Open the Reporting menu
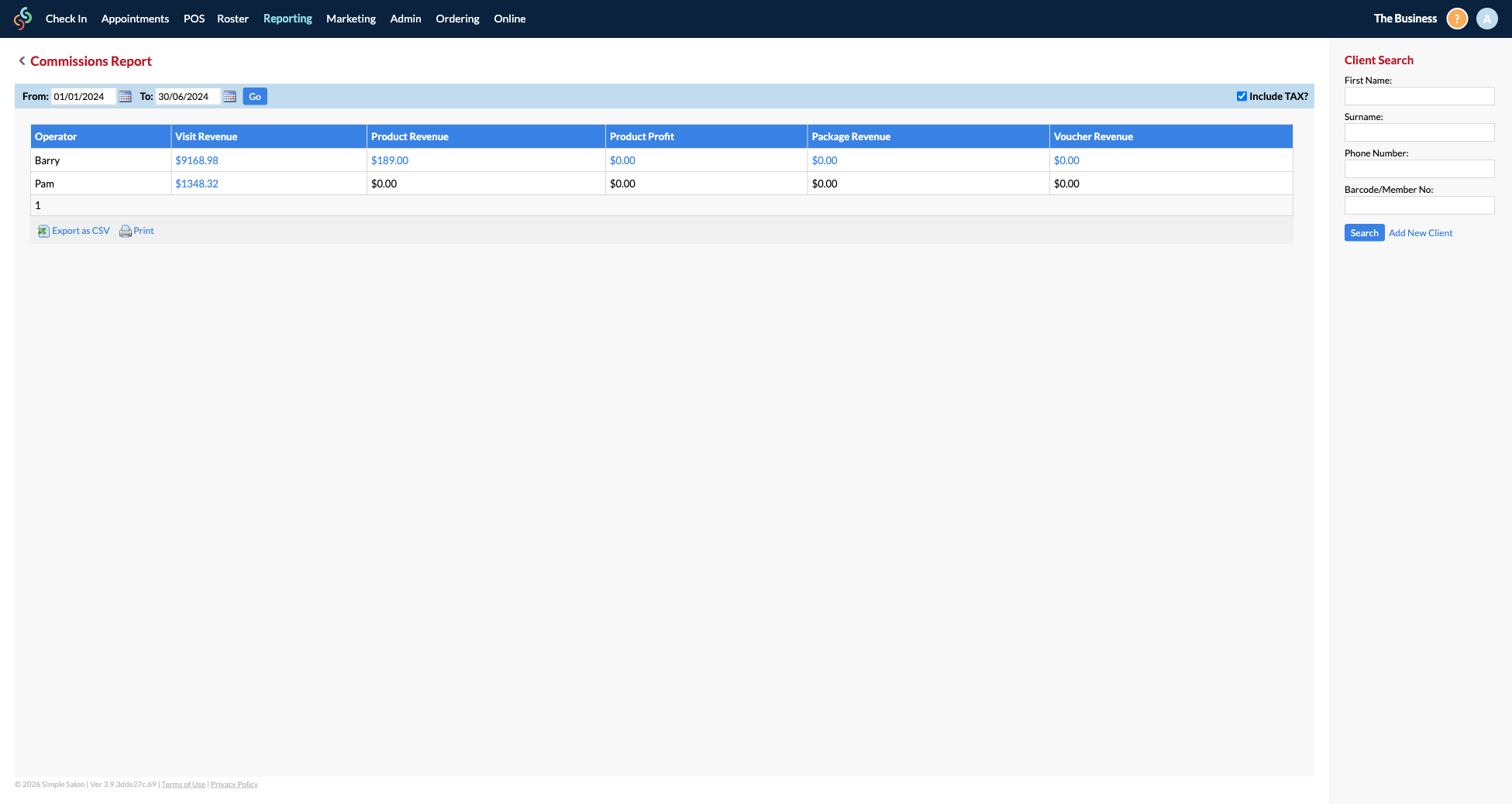Image resolution: width=1512 pixels, height=804 pixels. pos(288,19)
